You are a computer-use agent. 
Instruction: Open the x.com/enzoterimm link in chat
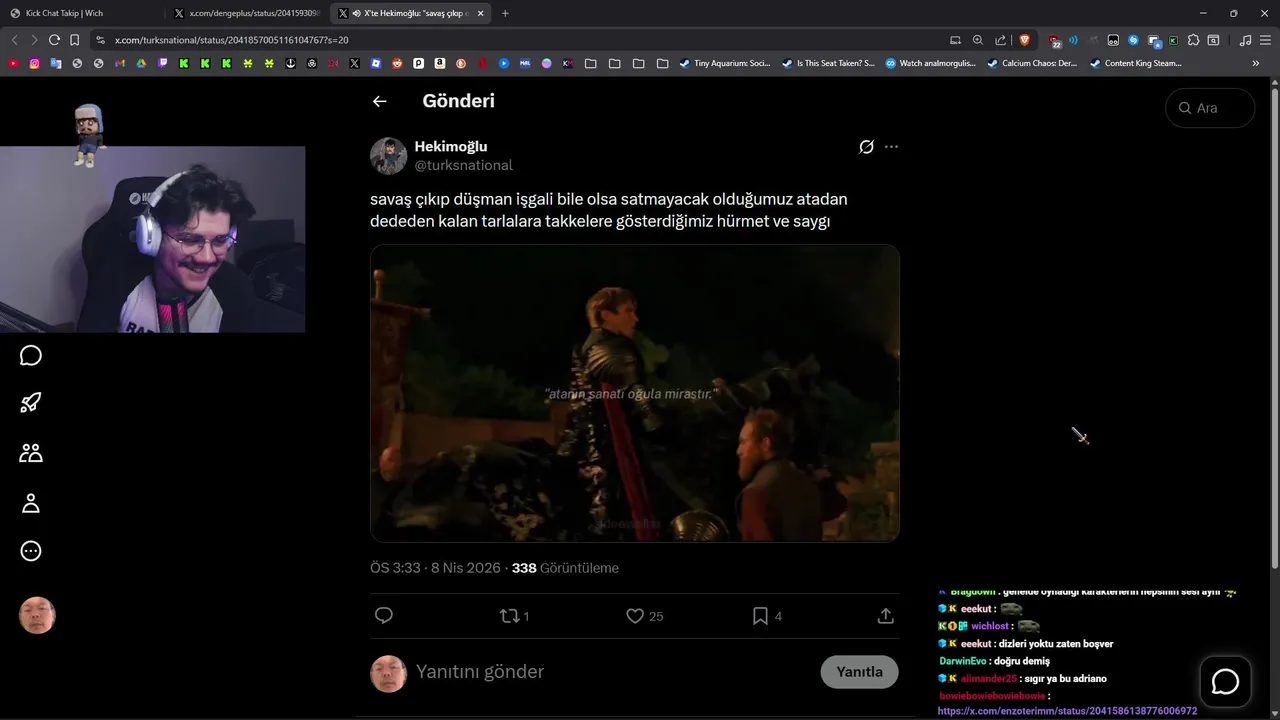pos(1067,711)
